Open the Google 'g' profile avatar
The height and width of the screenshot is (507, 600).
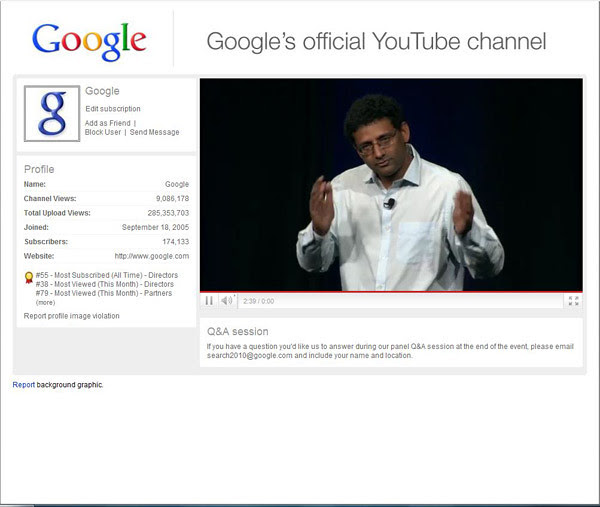tap(52, 113)
